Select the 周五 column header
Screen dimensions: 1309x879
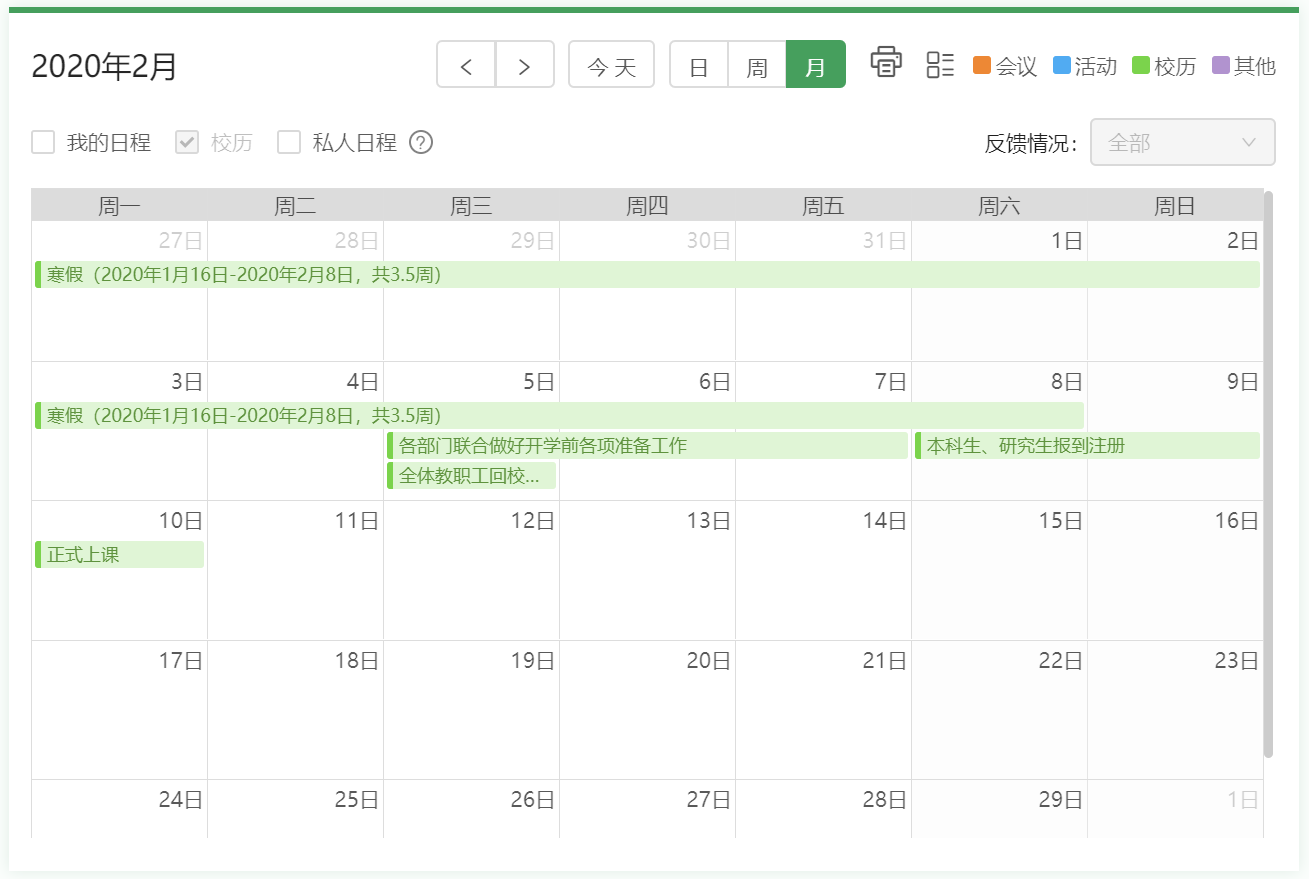coord(823,206)
